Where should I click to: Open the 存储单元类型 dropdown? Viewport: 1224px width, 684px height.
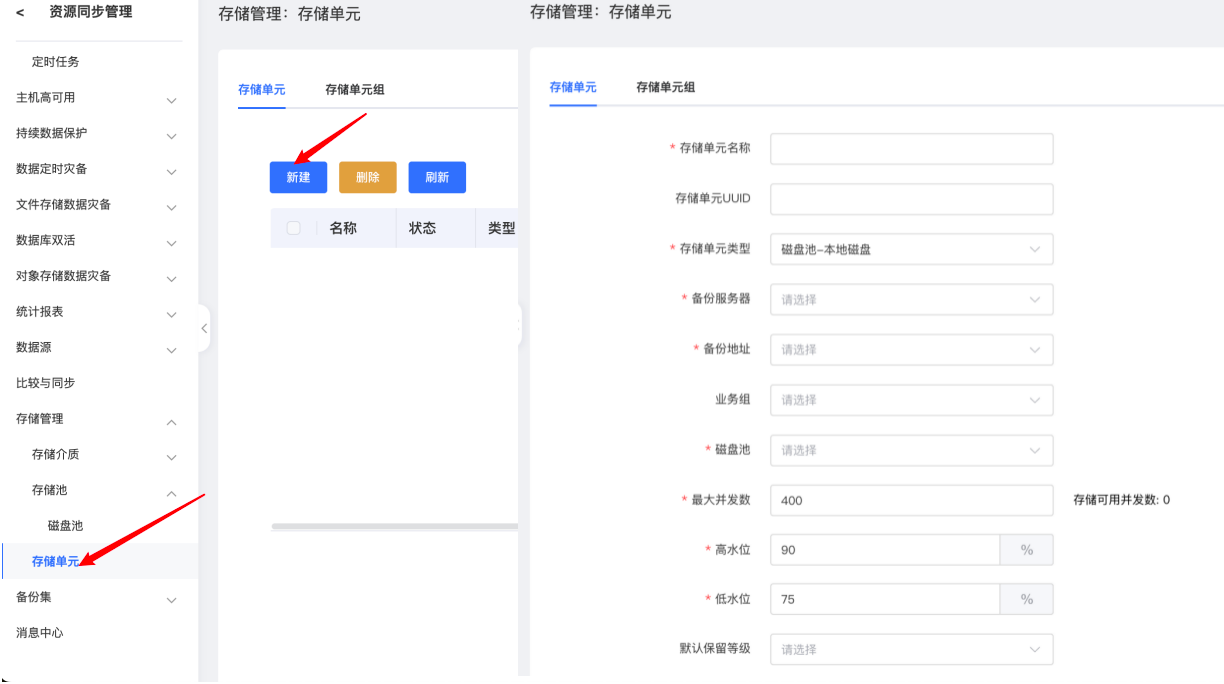click(x=911, y=249)
